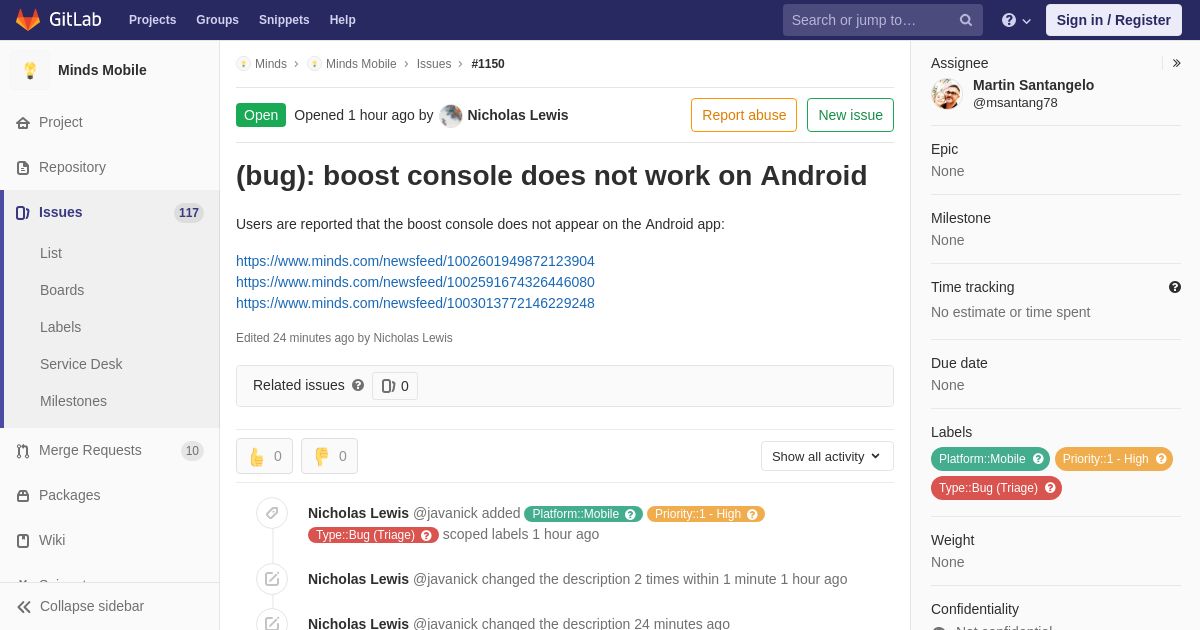Click the thumbs up reaction

(265, 456)
